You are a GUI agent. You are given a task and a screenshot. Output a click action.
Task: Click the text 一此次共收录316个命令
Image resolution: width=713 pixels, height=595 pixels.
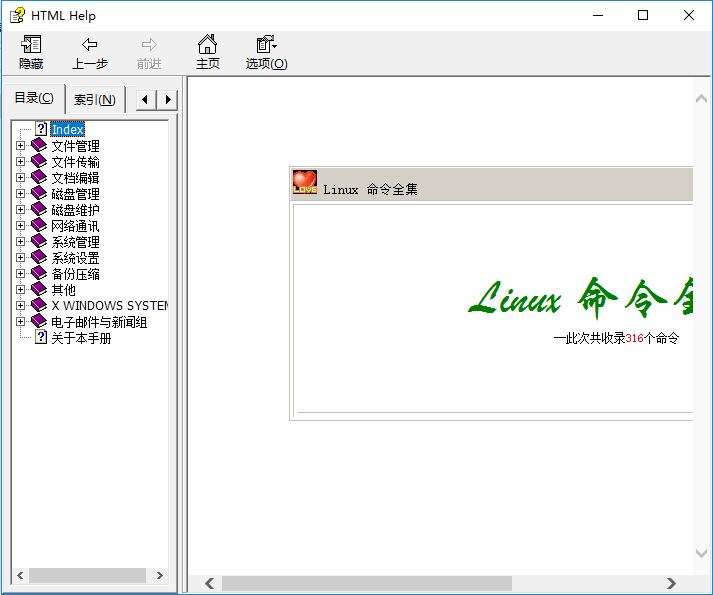coord(616,338)
